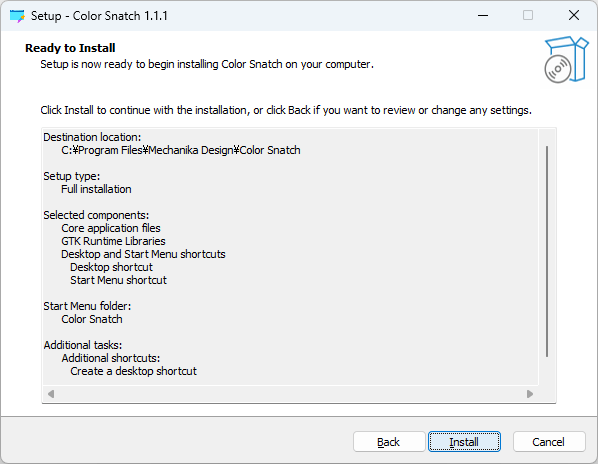Screen dimensions: 598x464
Task: Click the left arrow of horizontal scrollbar
Action: (x=51, y=393)
